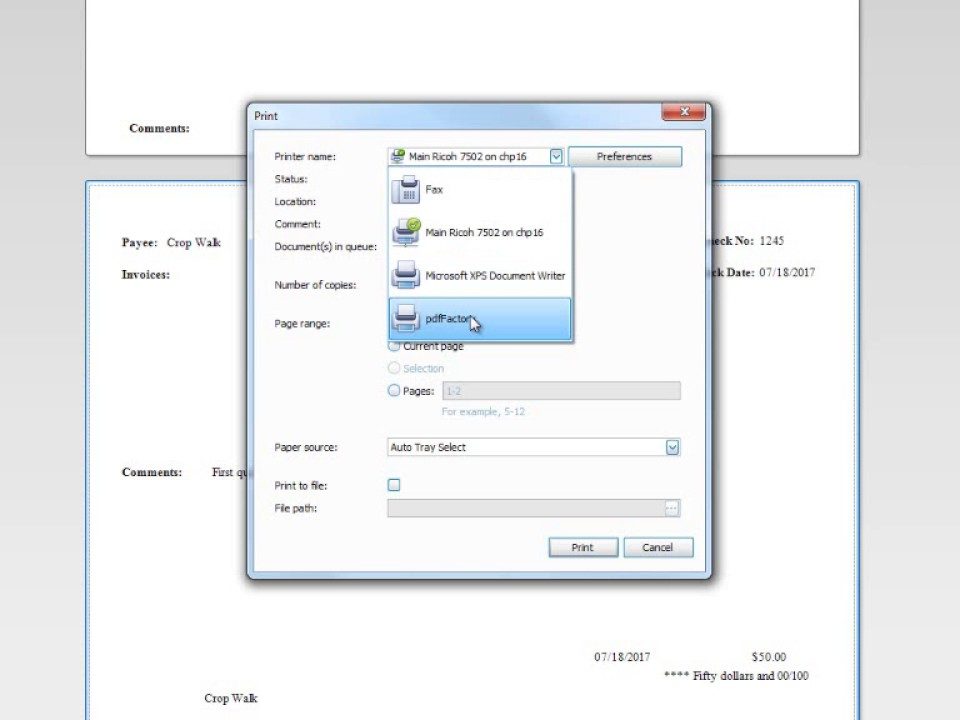Image resolution: width=960 pixels, height=720 pixels.
Task: Click the browse ellipsis button beside File path
Action: pyautogui.click(x=672, y=509)
